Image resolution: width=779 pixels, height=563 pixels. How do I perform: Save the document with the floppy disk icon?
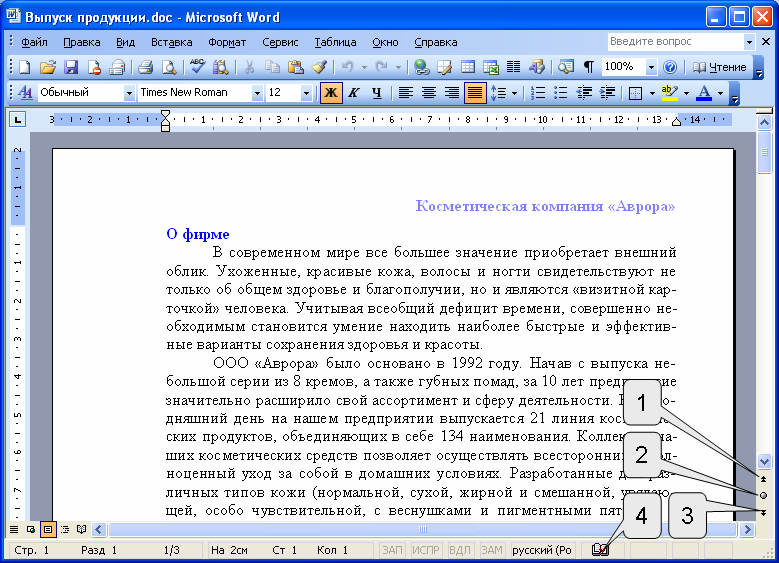pos(71,67)
